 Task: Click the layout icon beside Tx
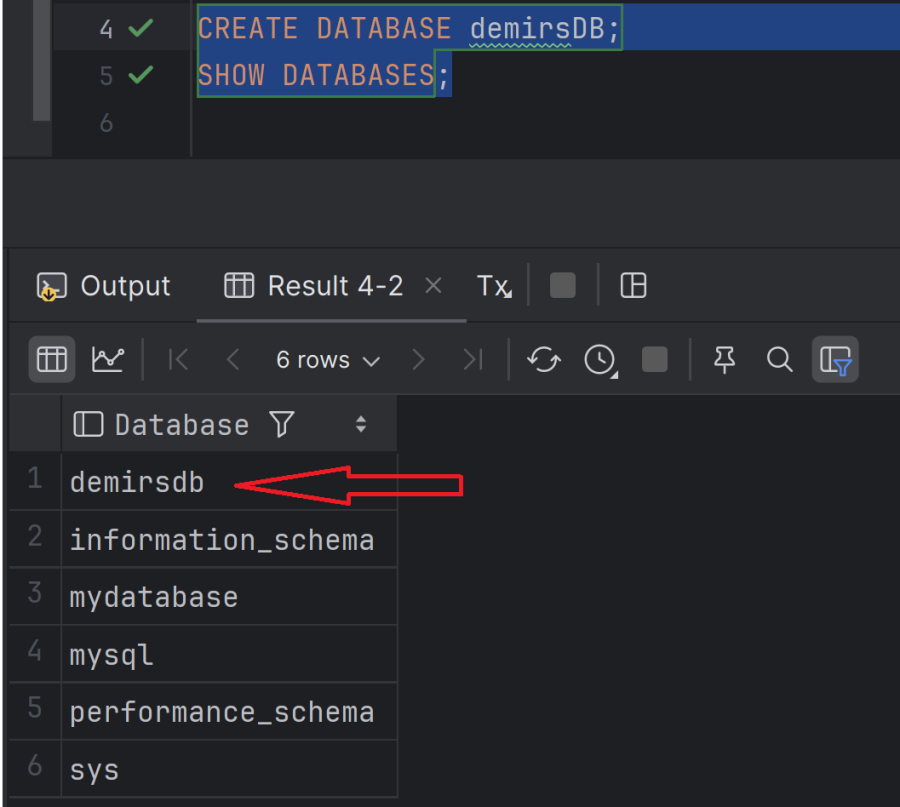tap(633, 286)
